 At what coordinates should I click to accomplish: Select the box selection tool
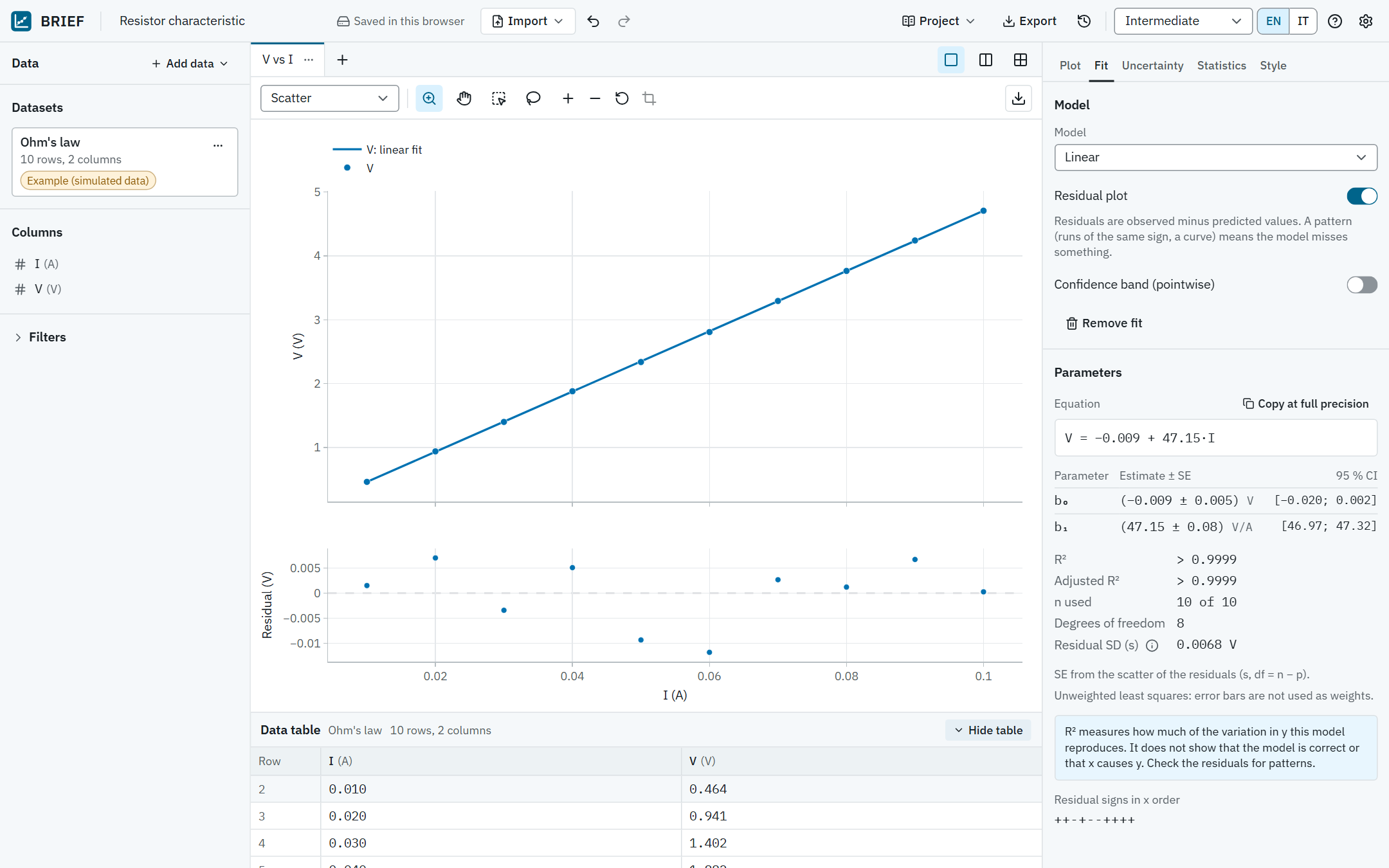tap(498, 98)
